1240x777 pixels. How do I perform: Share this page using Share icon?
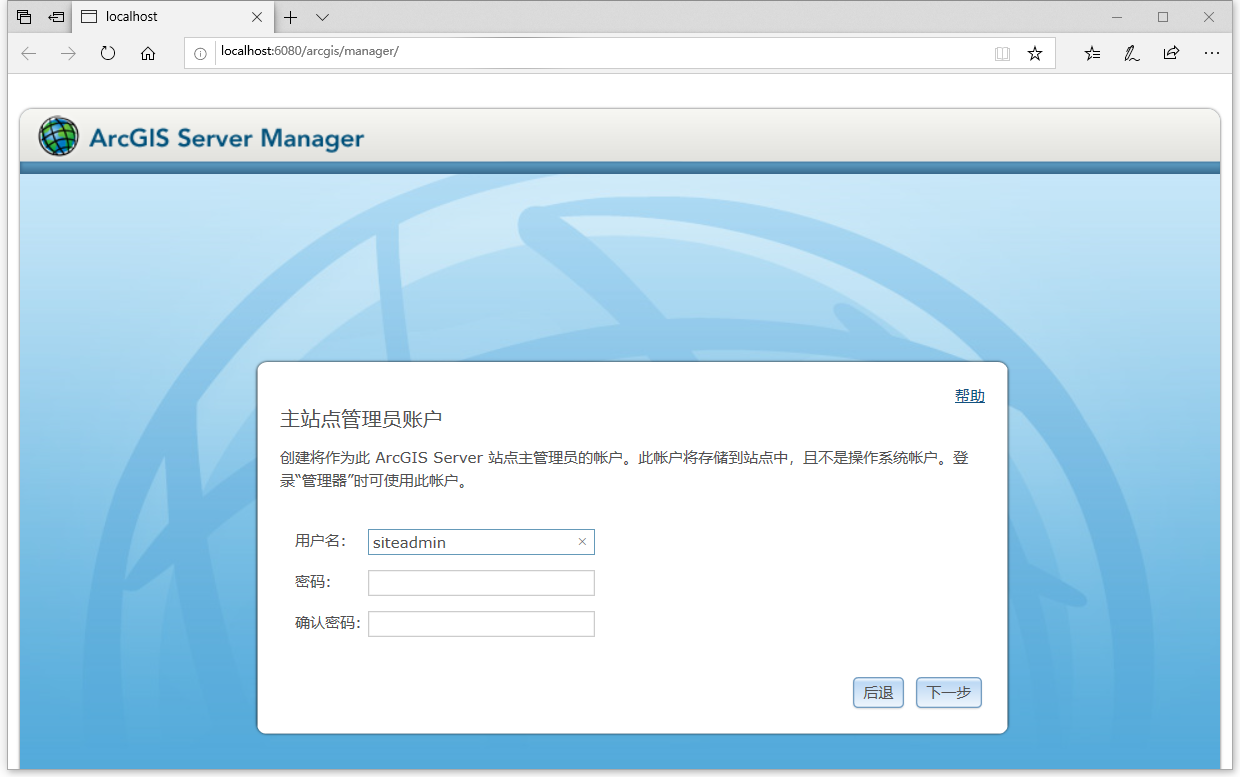[x=1171, y=53]
